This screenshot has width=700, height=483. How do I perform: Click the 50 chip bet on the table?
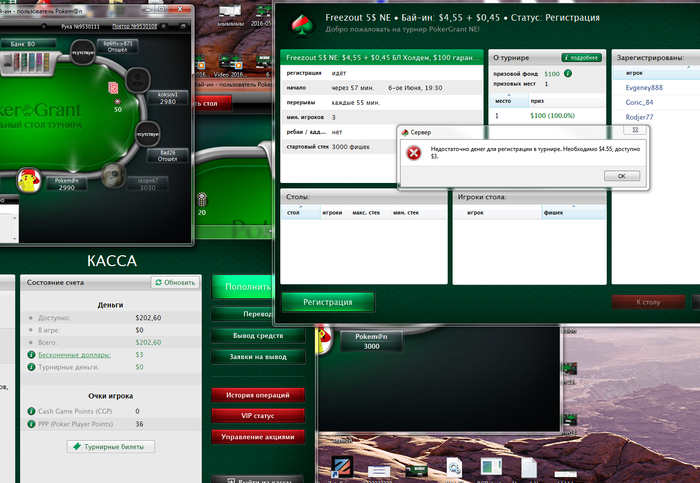click(x=118, y=105)
